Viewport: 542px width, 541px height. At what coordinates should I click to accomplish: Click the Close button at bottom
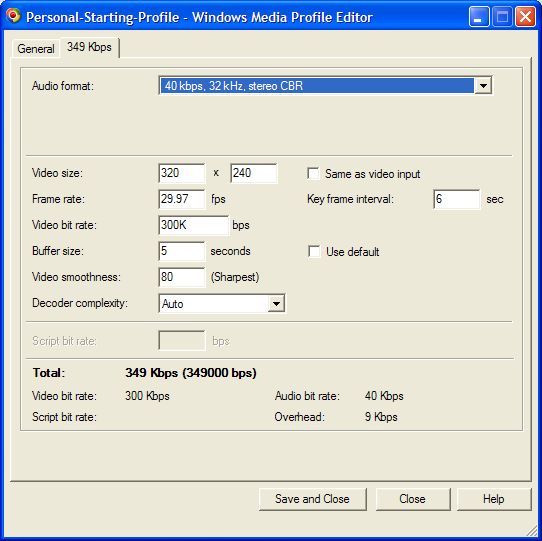[413, 499]
